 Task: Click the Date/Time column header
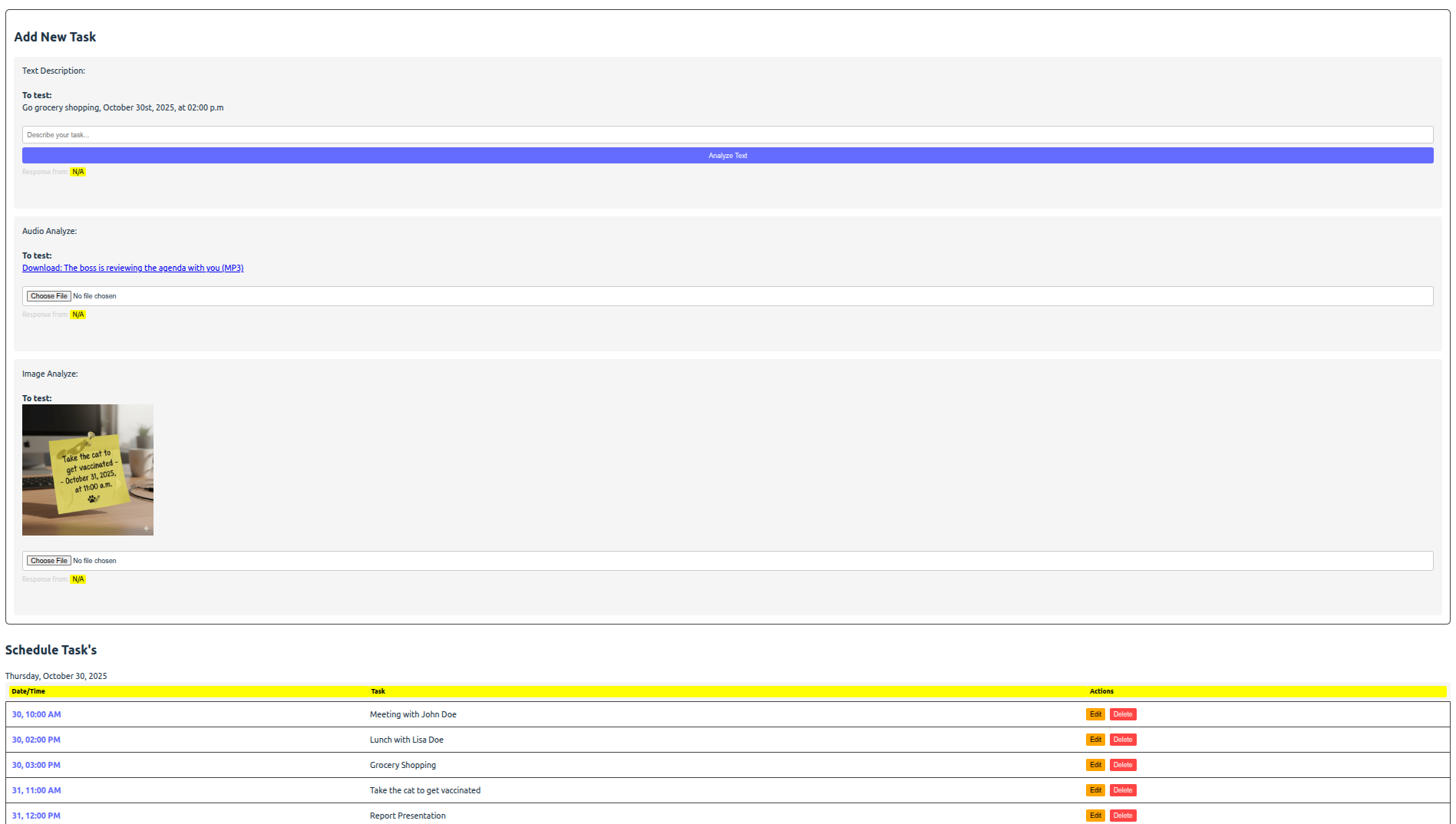point(28,691)
